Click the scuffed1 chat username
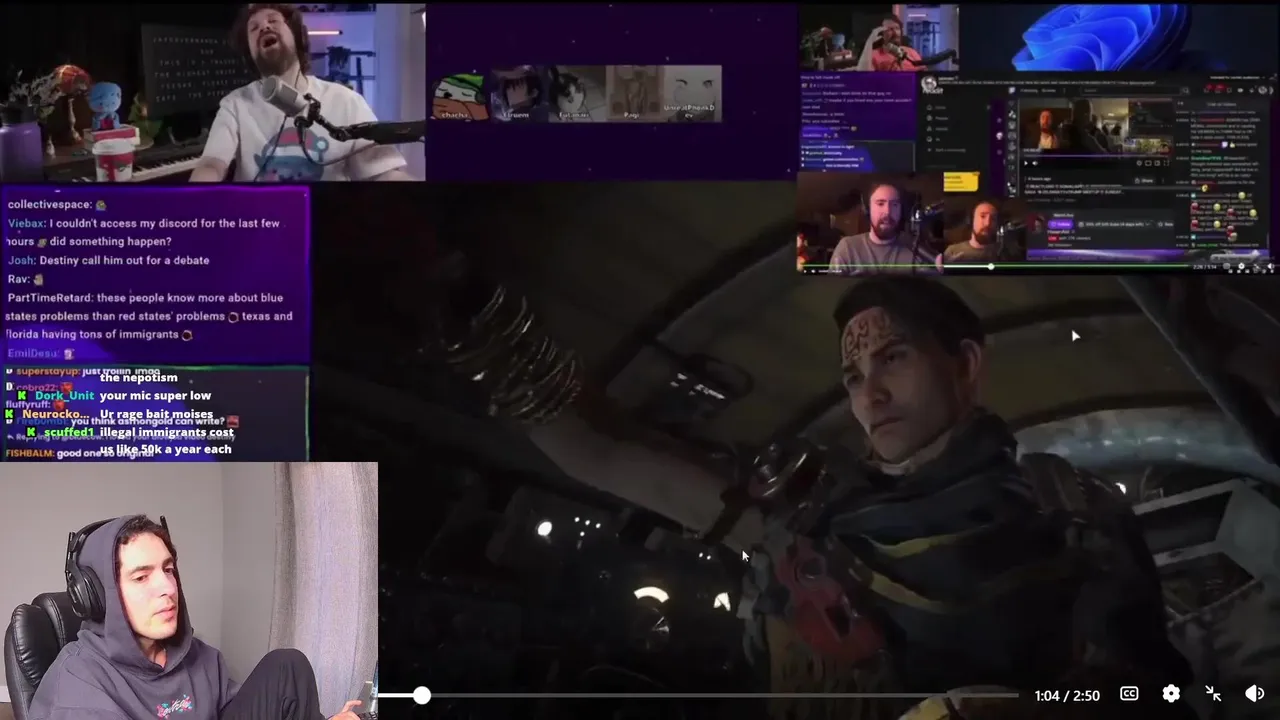Image resolution: width=1280 pixels, height=720 pixels. pos(68,433)
